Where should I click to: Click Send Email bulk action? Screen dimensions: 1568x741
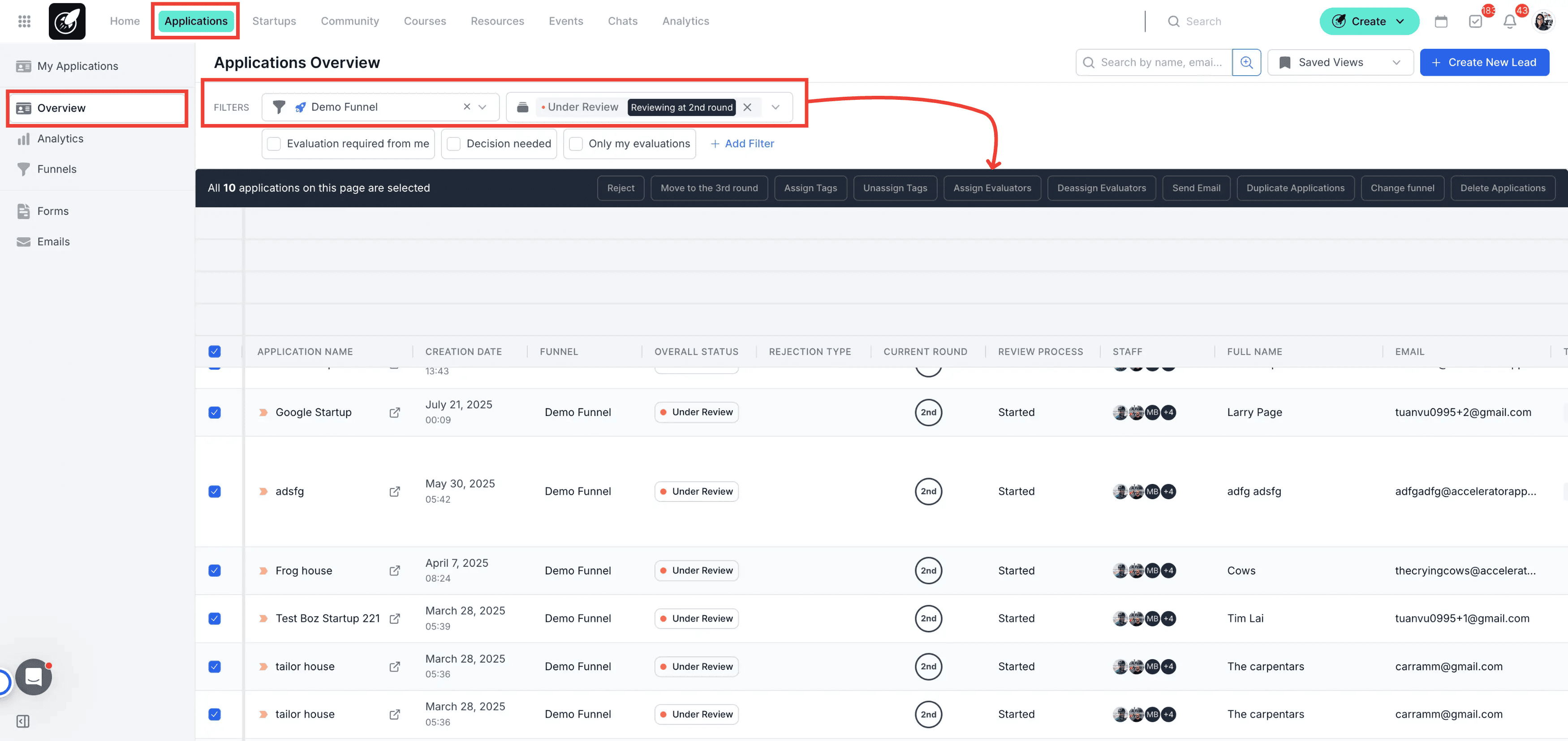[x=1196, y=188]
